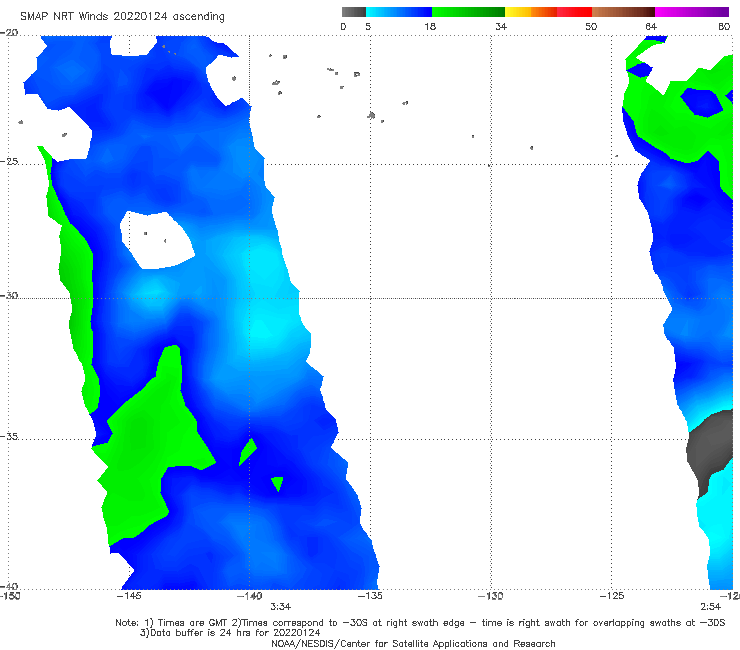Image resolution: width=740 pixels, height=650 pixels.
Task: Click the latitude axis label "-20"
Action: pyautogui.click(x=9, y=33)
